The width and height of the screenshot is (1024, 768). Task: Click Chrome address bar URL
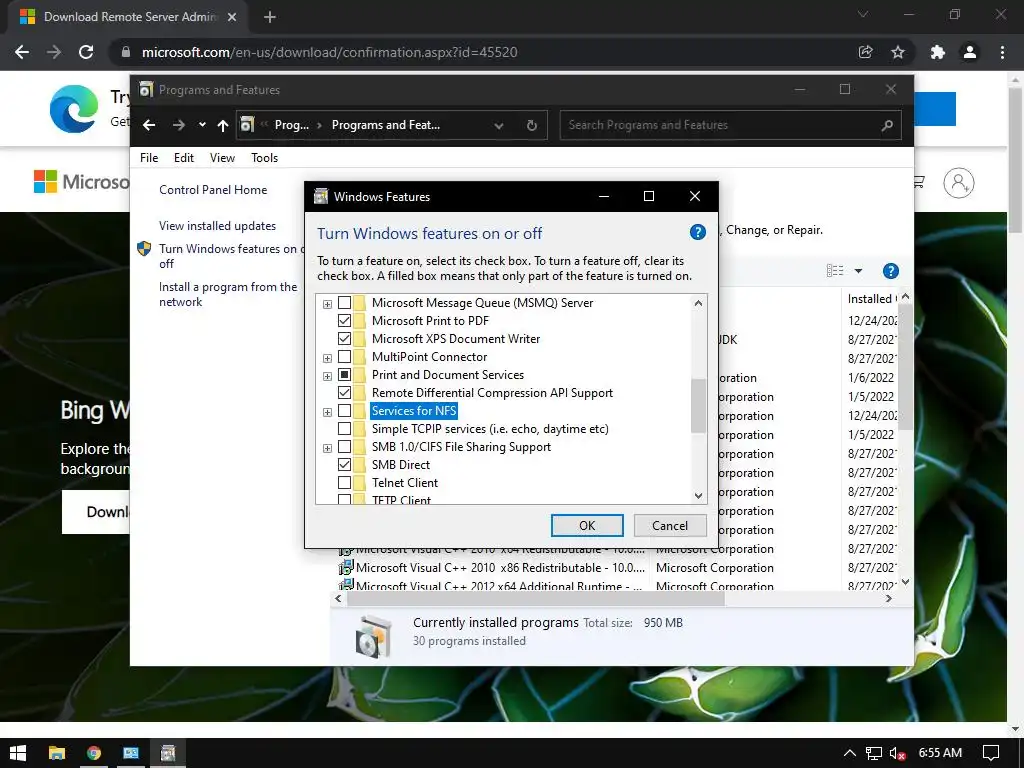coord(330,52)
